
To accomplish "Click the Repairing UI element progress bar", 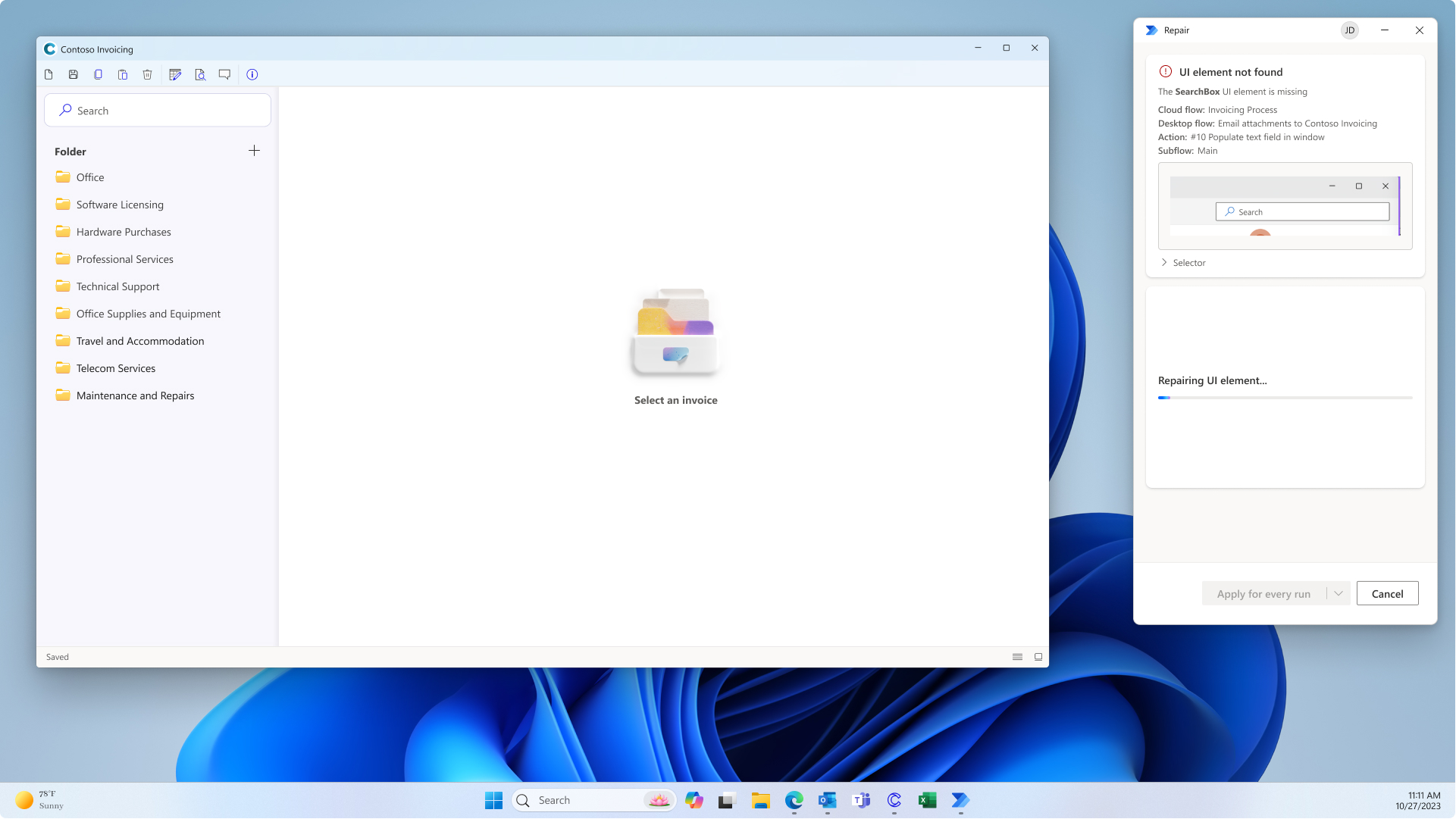I will click(x=1285, y=398).
